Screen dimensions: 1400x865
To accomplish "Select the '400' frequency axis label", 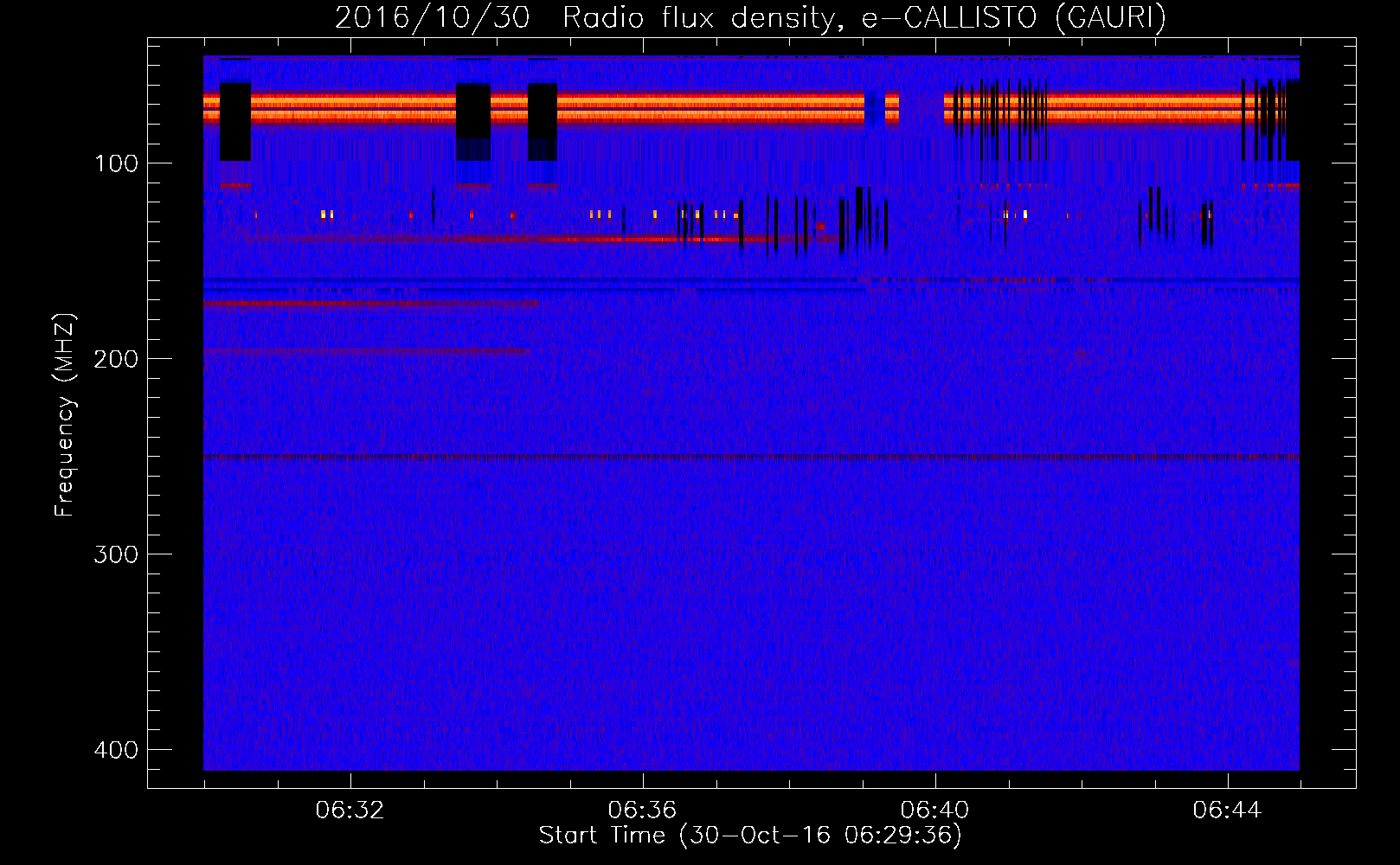I will (x=116, y=750).
